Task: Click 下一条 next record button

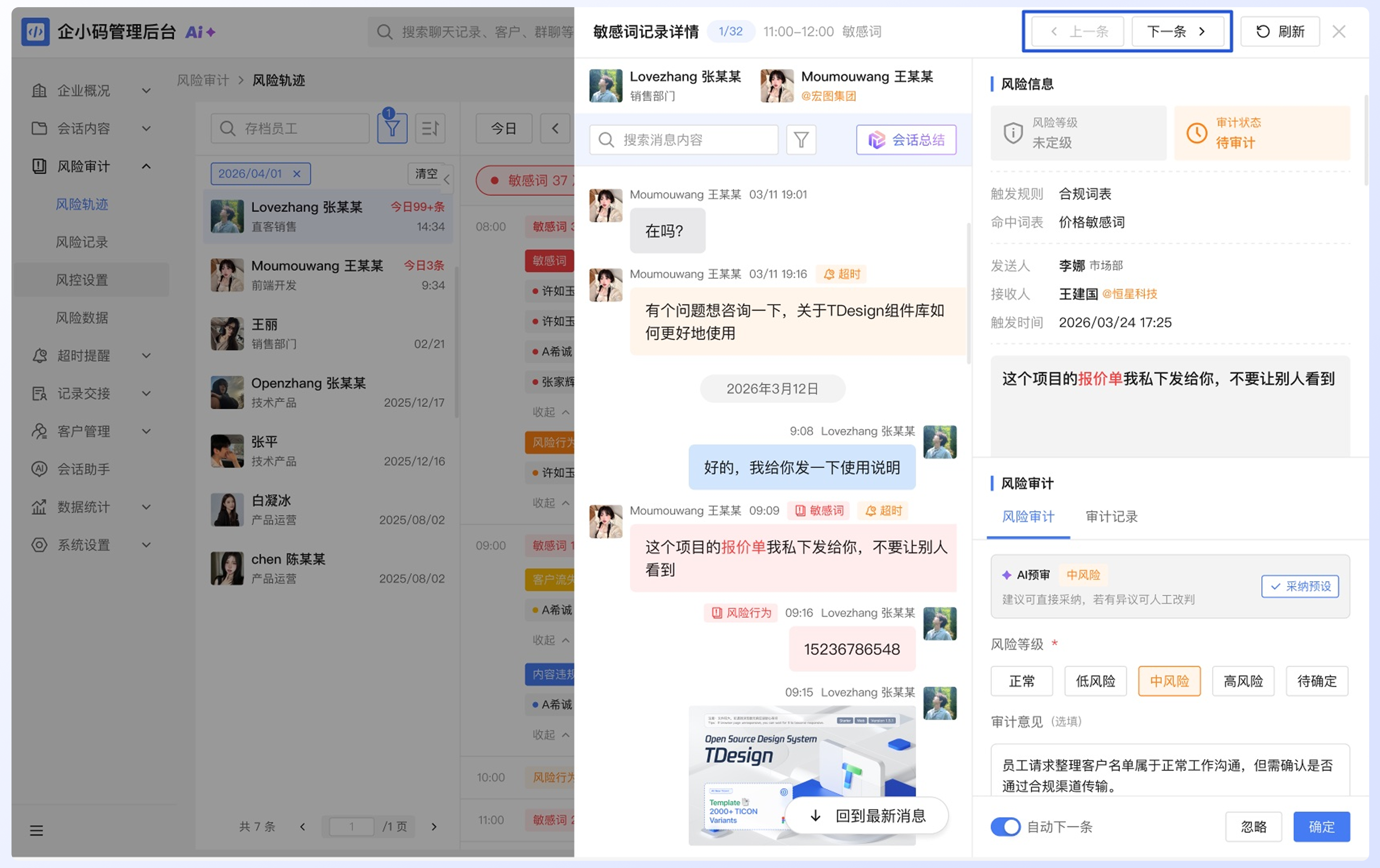Action: 1178,32
